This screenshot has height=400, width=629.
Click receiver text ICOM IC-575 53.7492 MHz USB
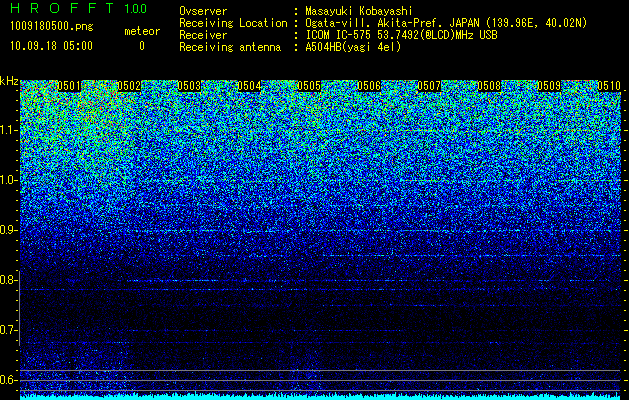click(x=401, y=35)
